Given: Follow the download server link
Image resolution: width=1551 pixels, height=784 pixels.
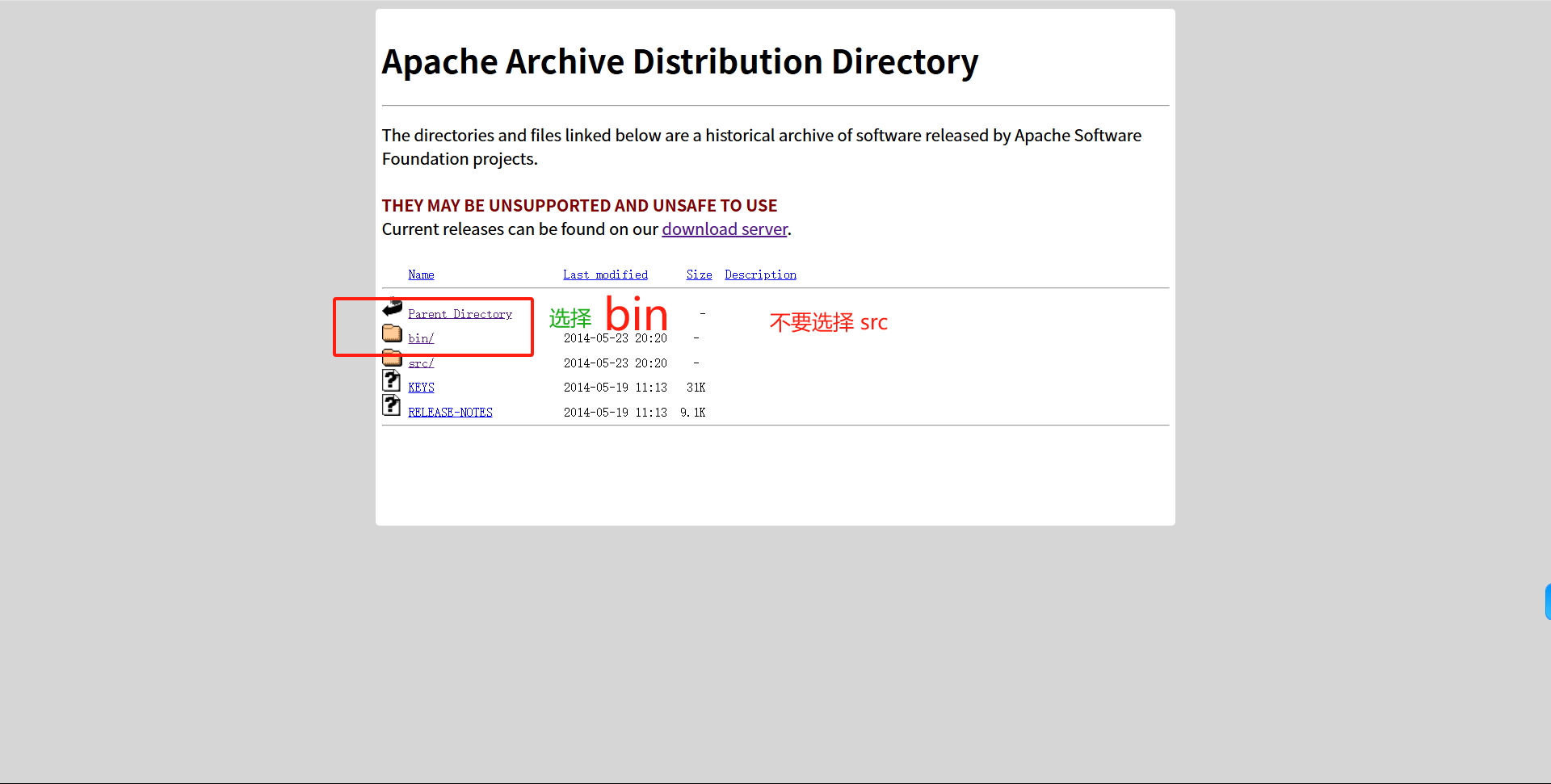Looking at the screenshot, I should tap(725, 229).
